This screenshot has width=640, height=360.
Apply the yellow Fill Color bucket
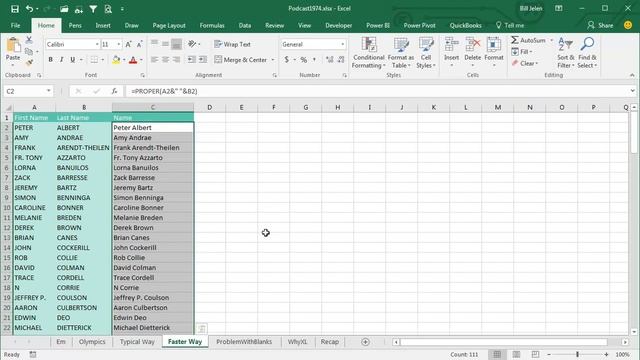pos(116,60)
